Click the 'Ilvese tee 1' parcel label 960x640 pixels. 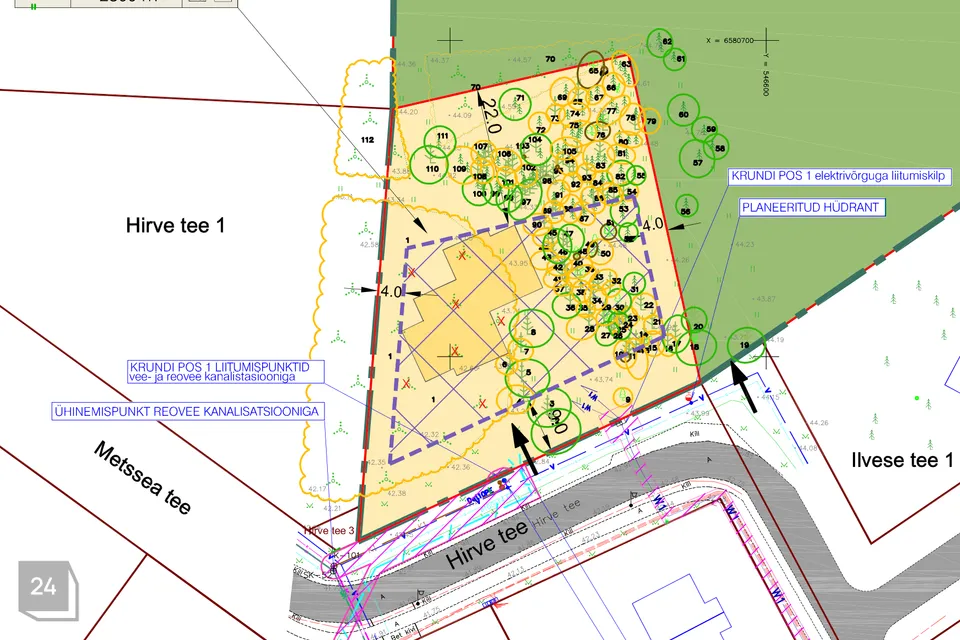[902, 460]
